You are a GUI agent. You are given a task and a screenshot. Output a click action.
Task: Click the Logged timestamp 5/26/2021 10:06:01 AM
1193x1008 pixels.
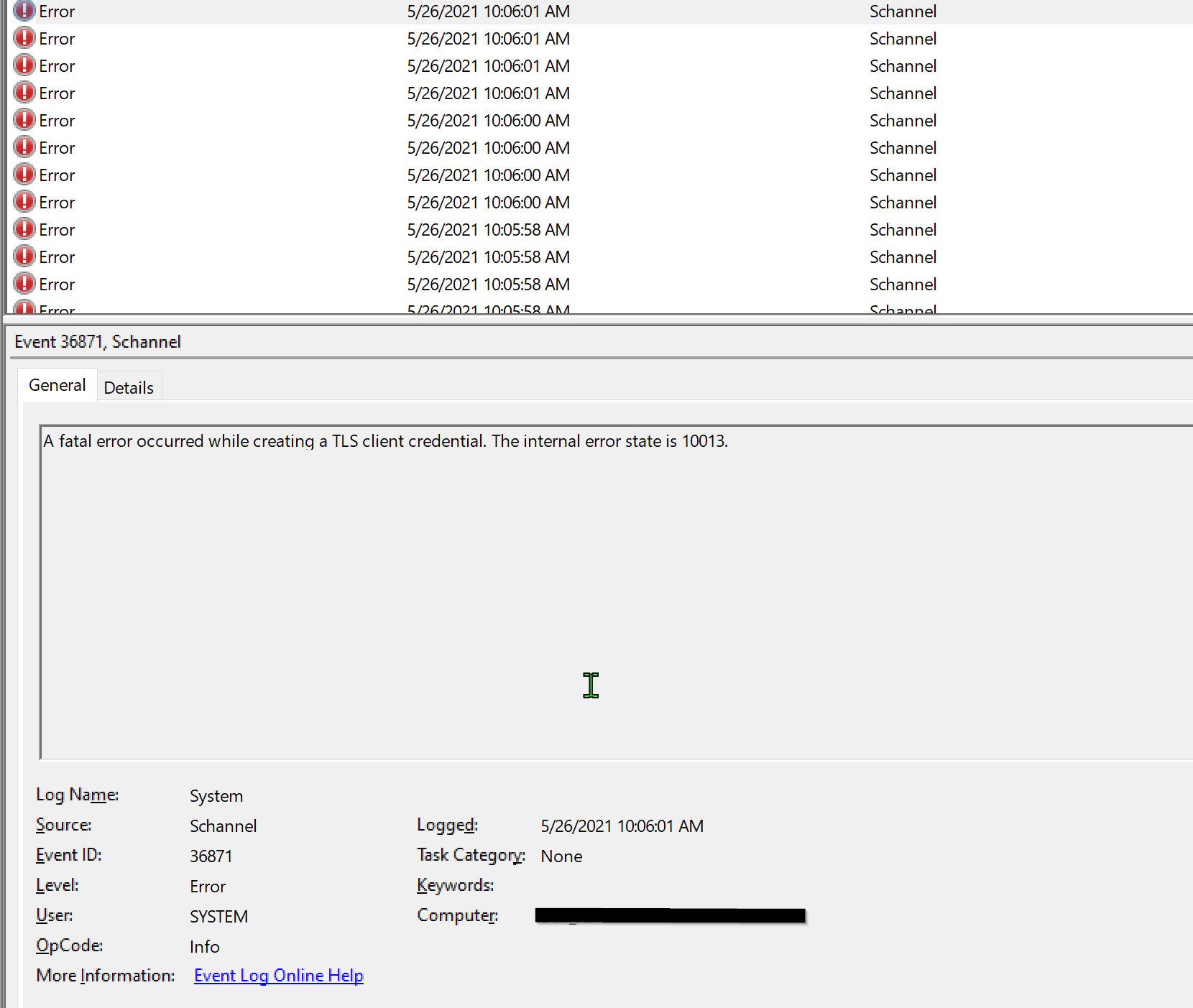(x=621, y=826)
